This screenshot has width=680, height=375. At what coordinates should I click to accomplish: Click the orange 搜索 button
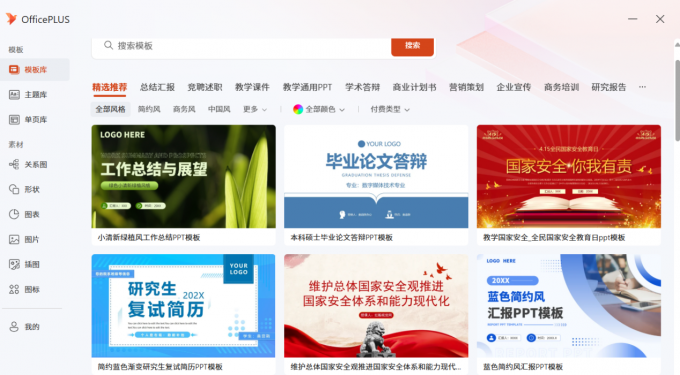pyautogui.click(x=412, y=46)
